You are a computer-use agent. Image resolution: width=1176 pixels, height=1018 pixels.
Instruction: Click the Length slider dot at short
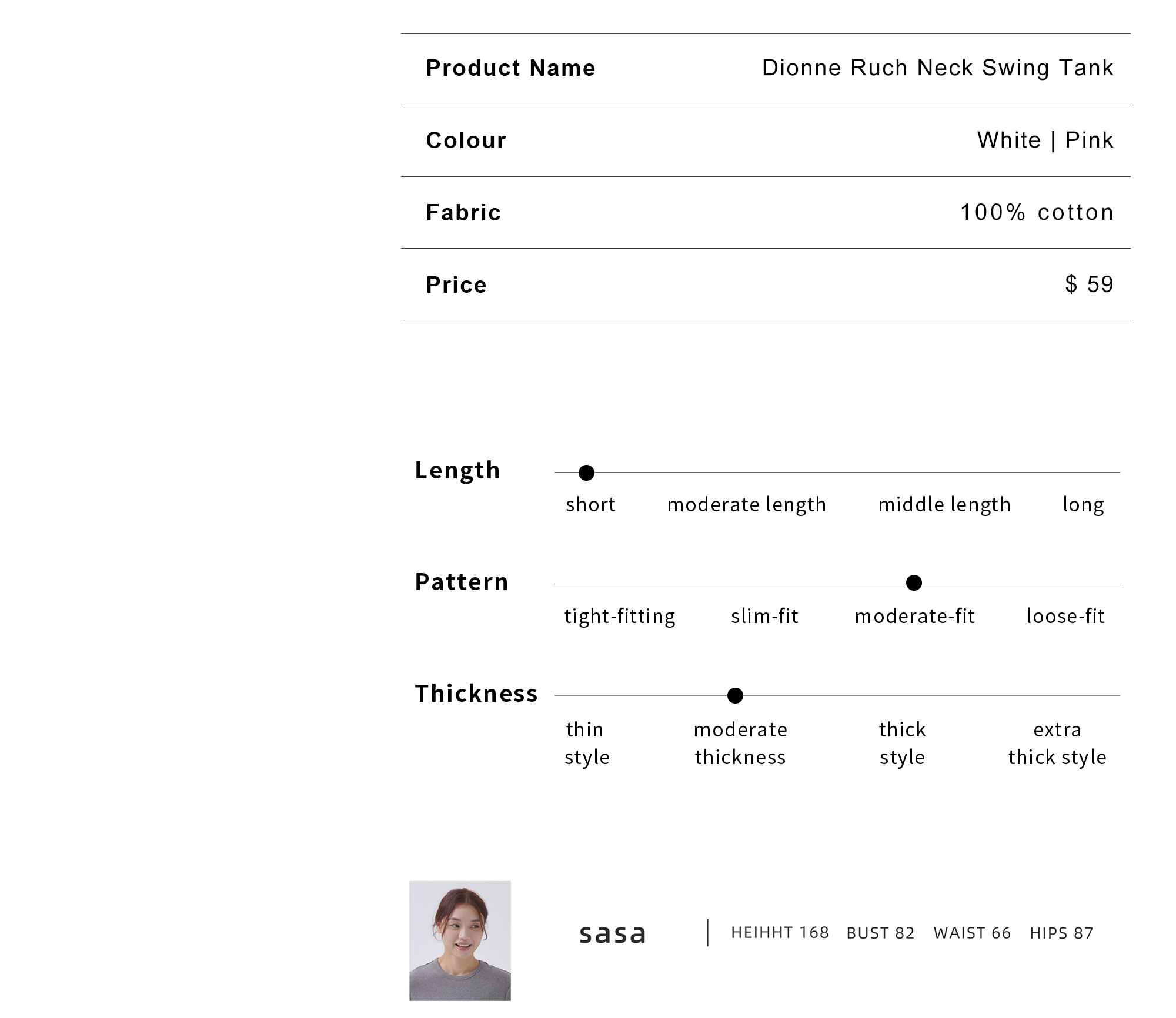click(586, 473)
